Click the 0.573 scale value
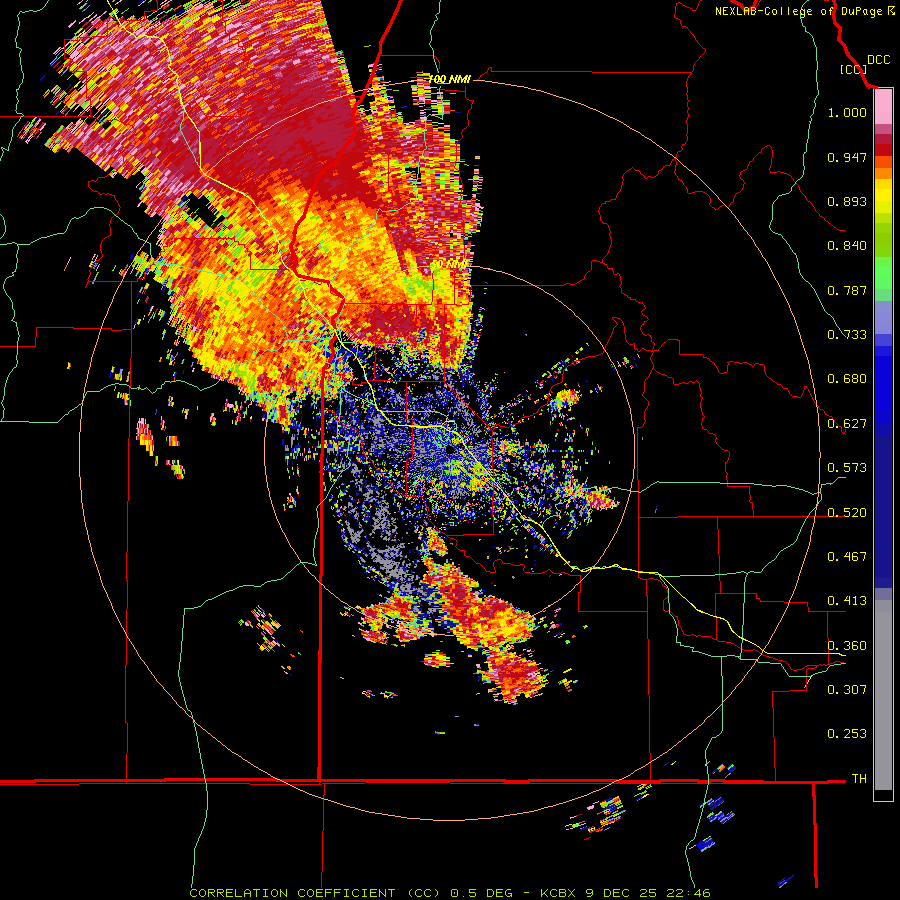The height and width of the screenshot is (900, 900). tap(847, 468)
